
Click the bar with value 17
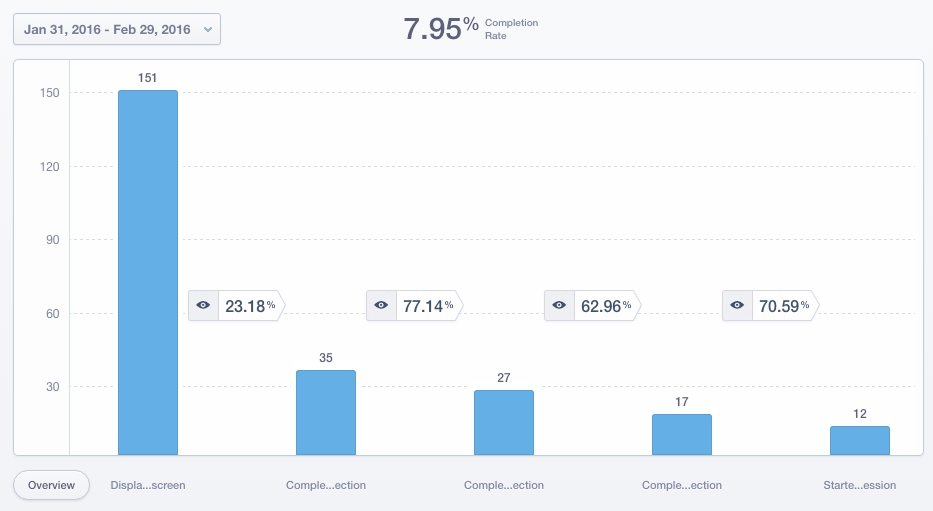click(x=681, y=435)
